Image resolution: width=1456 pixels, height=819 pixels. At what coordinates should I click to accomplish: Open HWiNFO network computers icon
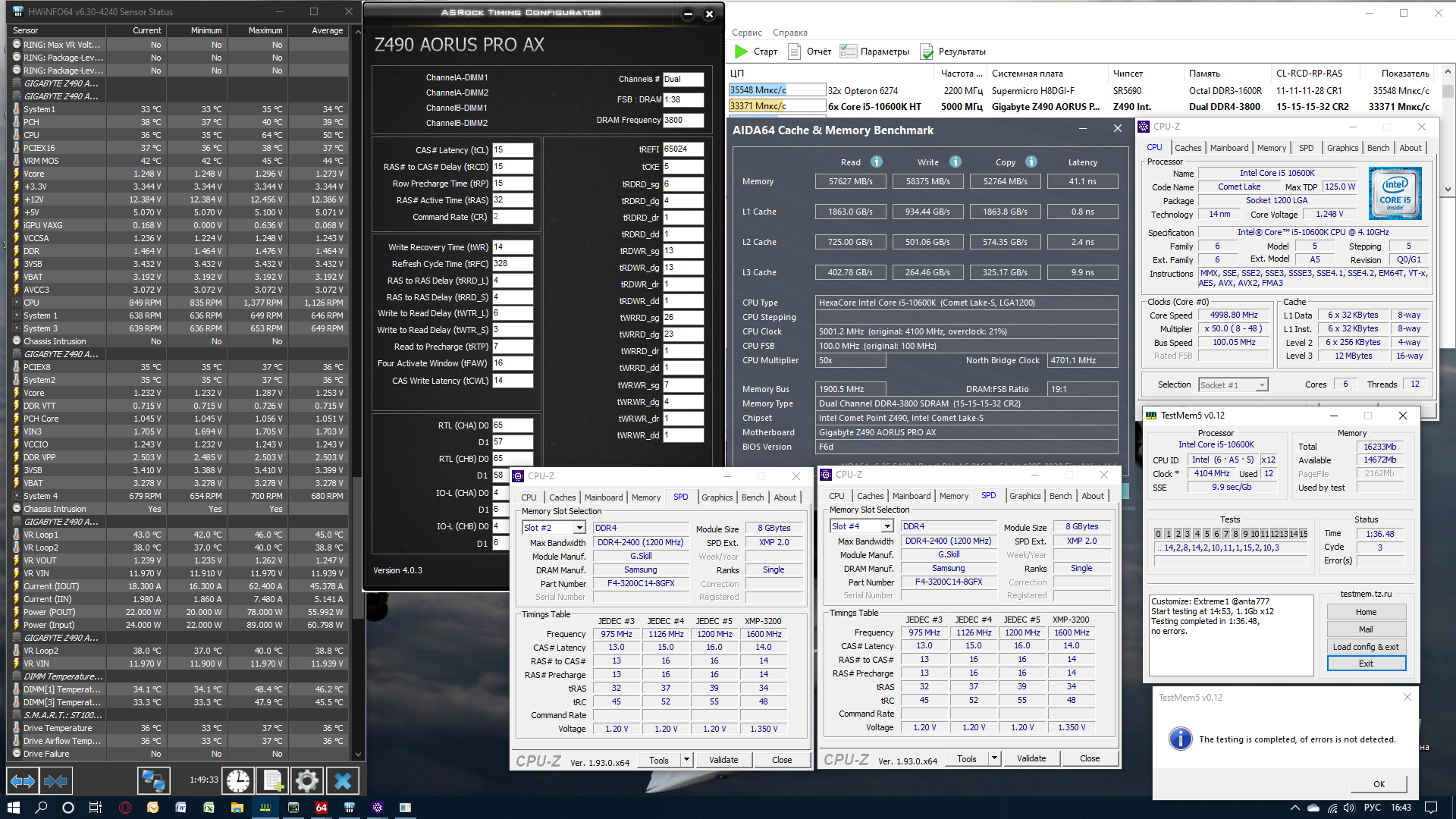(153, 780)
